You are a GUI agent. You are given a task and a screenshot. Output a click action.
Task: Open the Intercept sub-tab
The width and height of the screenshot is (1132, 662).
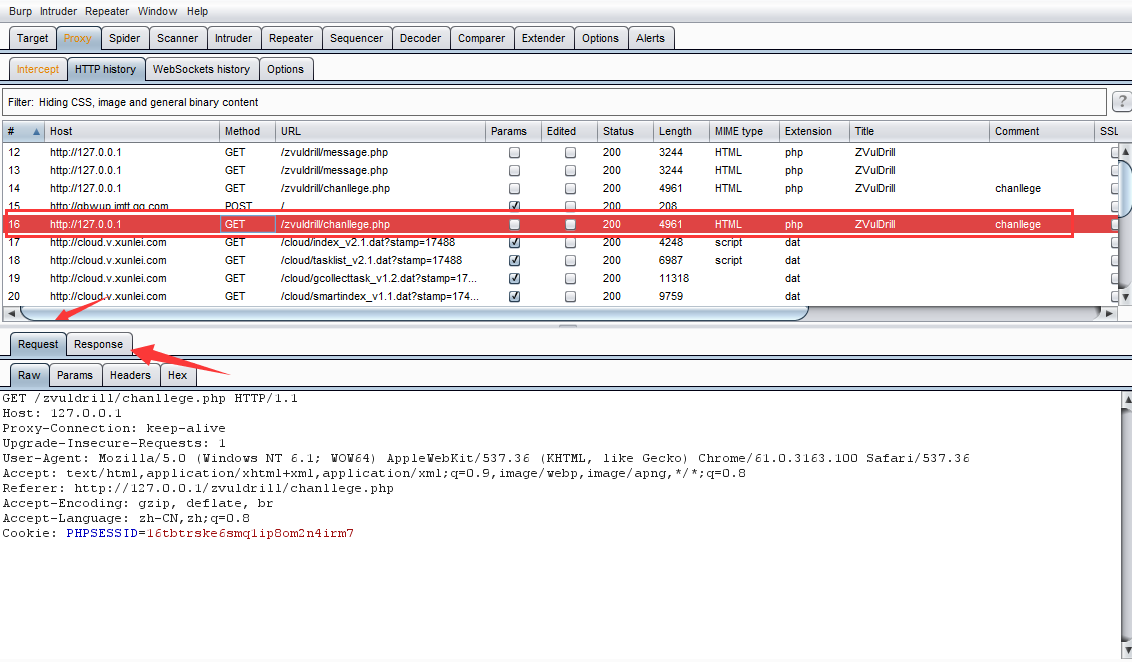pos(38,69)
